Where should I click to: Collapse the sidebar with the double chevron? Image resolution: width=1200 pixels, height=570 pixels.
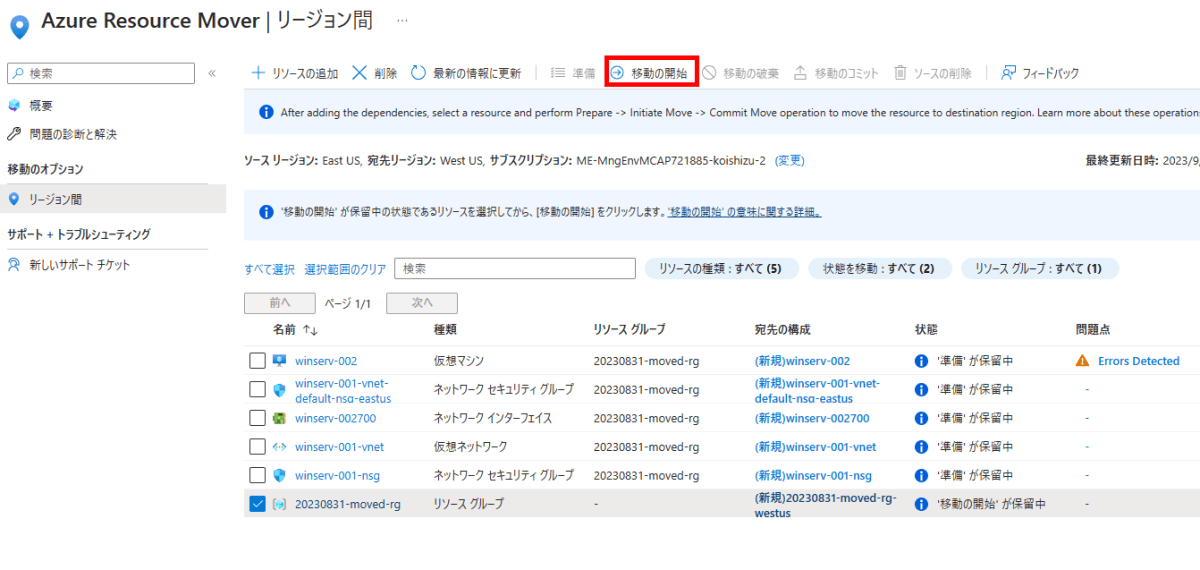point(212,73)
